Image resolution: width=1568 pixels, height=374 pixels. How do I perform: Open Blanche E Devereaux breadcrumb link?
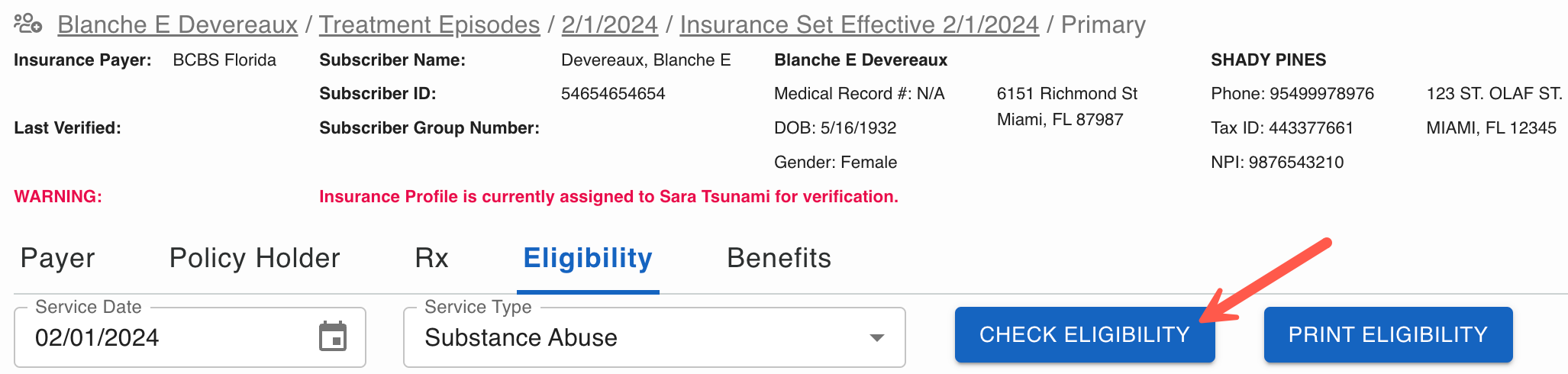[178, 24]
